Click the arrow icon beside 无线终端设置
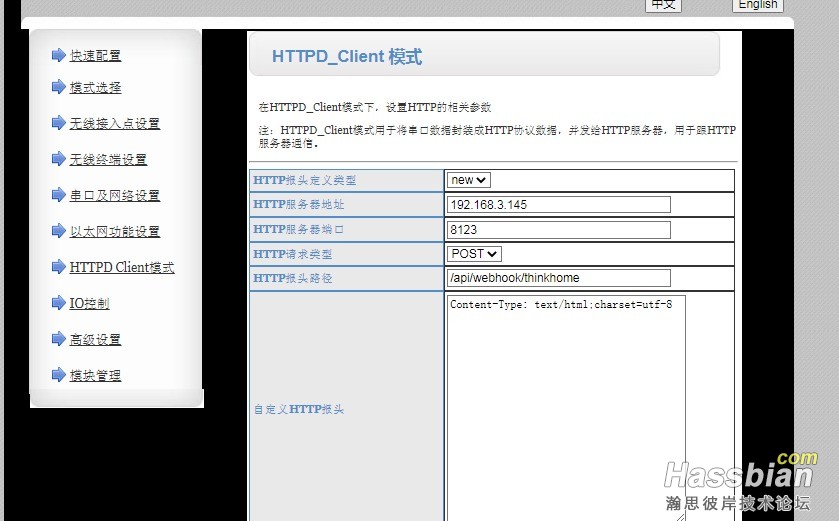 (58, 158)
